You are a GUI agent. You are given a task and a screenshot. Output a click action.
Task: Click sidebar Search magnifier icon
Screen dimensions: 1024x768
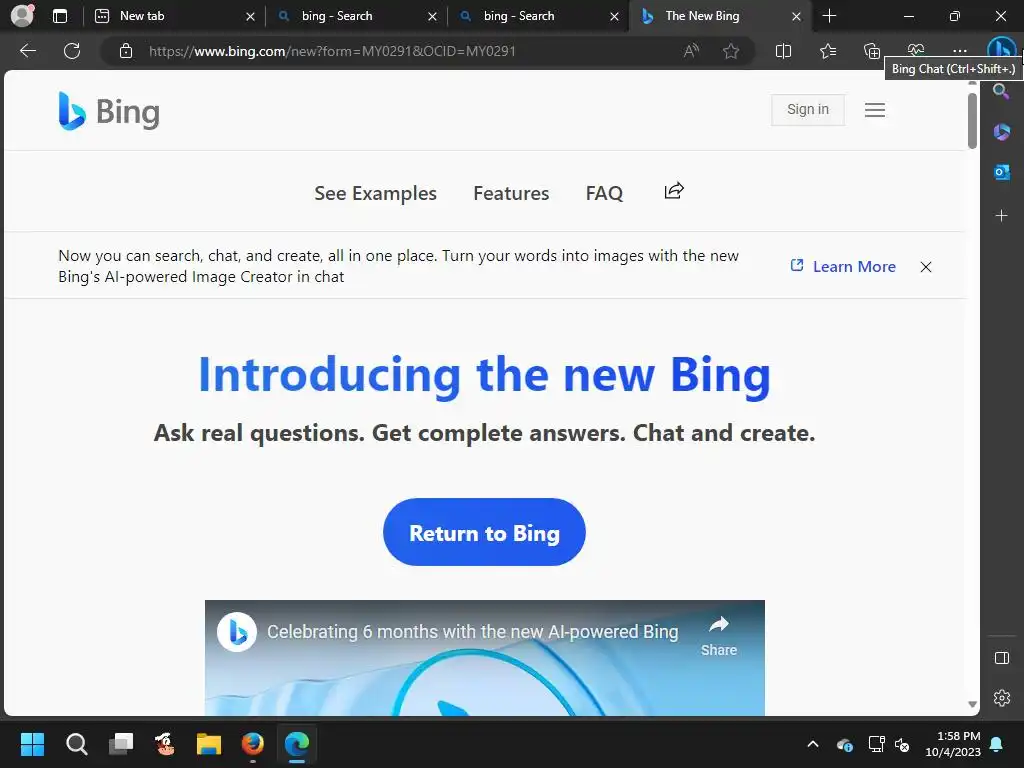pyautogui.click(x=1001, y=91)
